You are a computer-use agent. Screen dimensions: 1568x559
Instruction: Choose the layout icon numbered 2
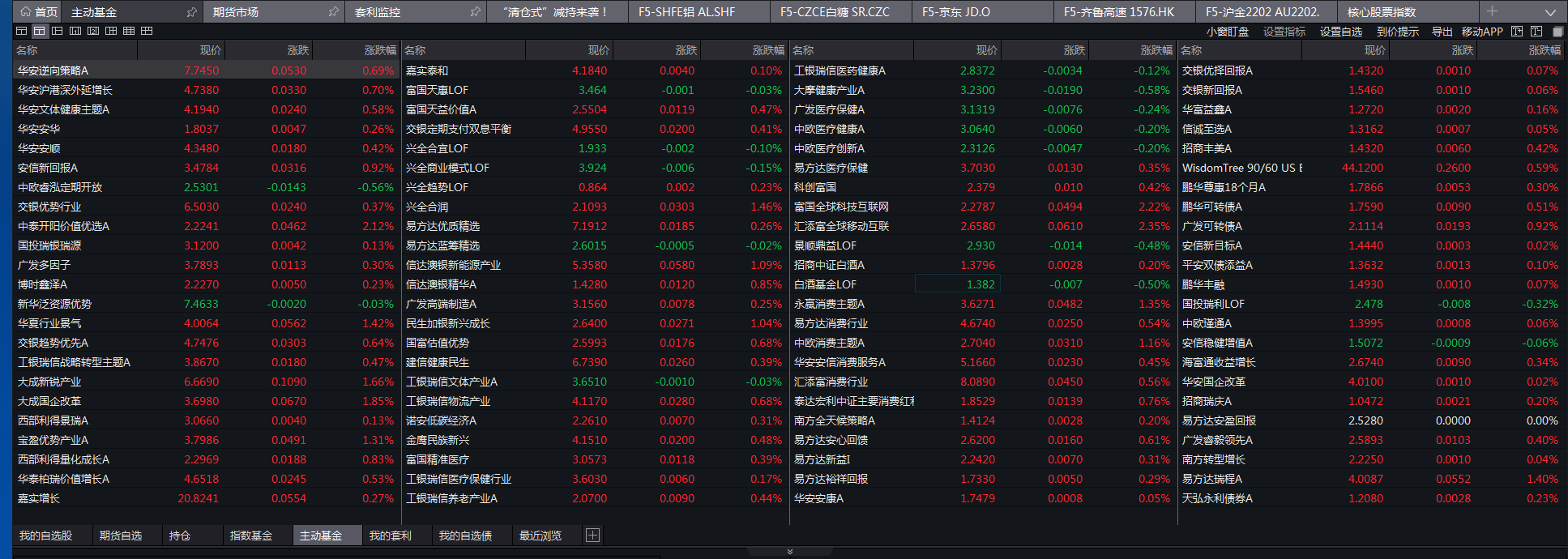point(92,31)
